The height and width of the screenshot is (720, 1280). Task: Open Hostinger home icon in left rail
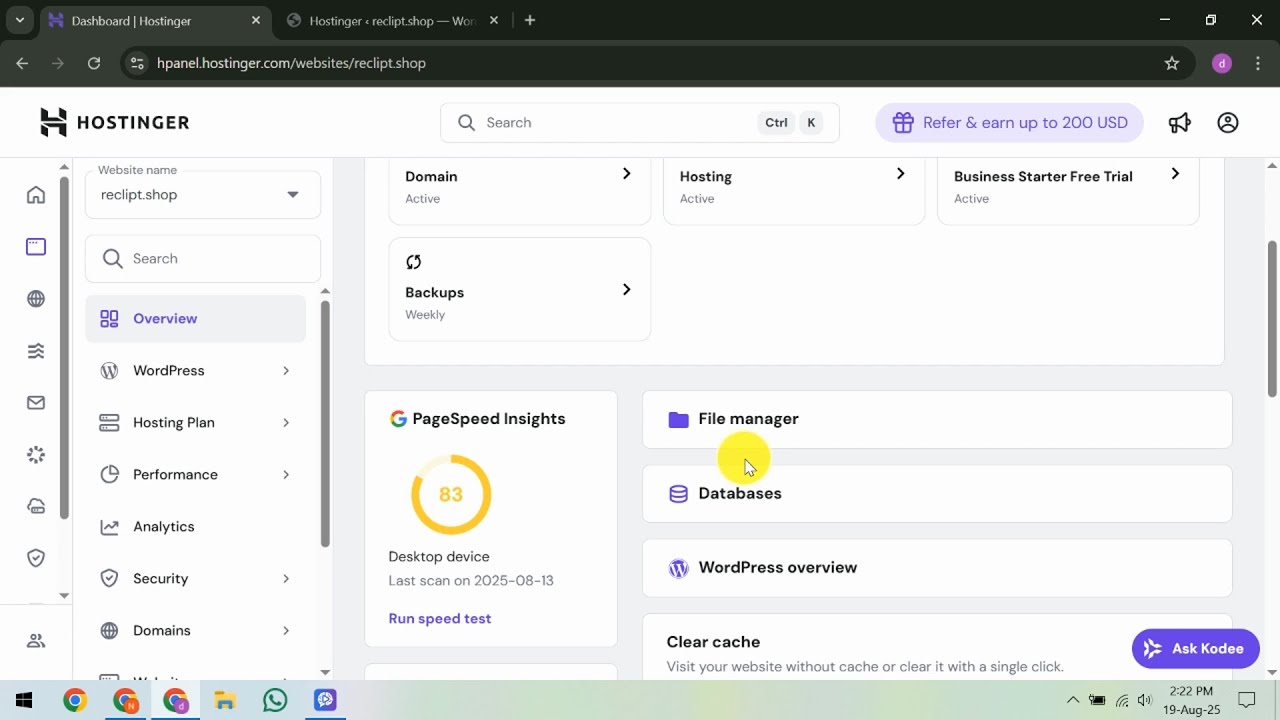coord(36,195)
